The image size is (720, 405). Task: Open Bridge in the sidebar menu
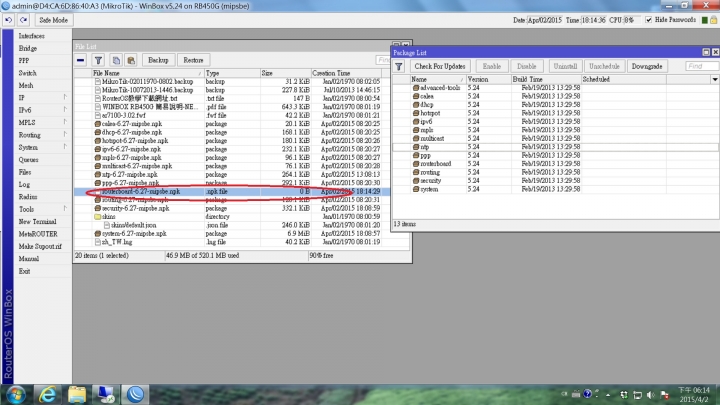click(28, 48)
